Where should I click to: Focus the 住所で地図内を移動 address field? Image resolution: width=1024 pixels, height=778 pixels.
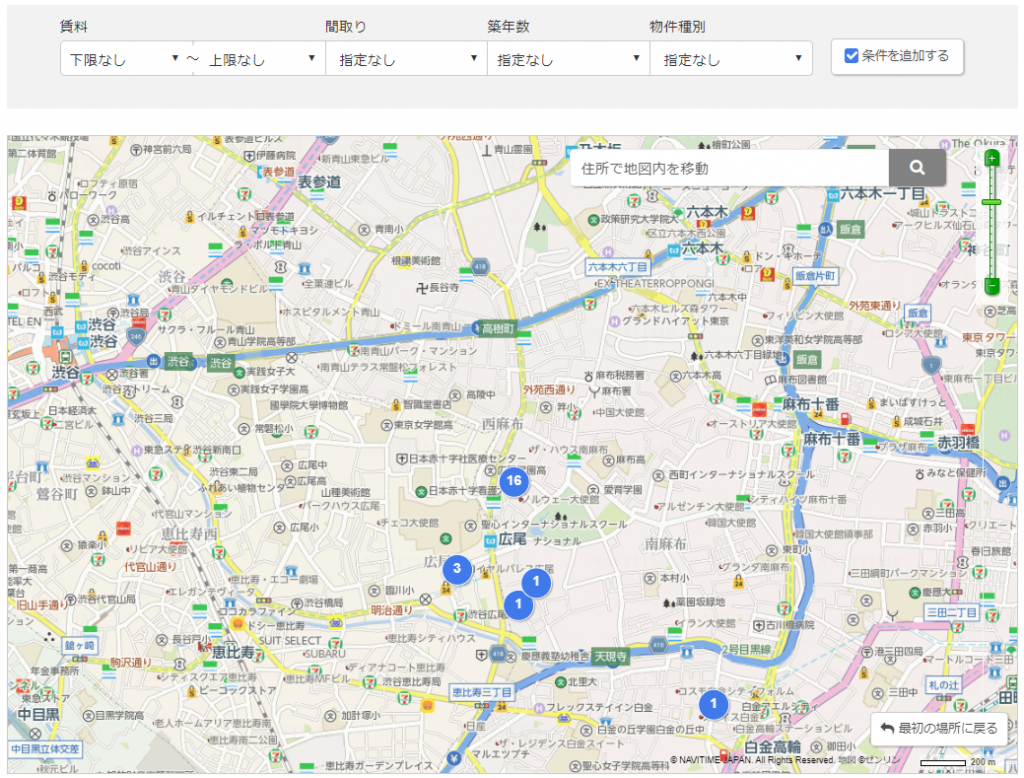coord(729,168)
